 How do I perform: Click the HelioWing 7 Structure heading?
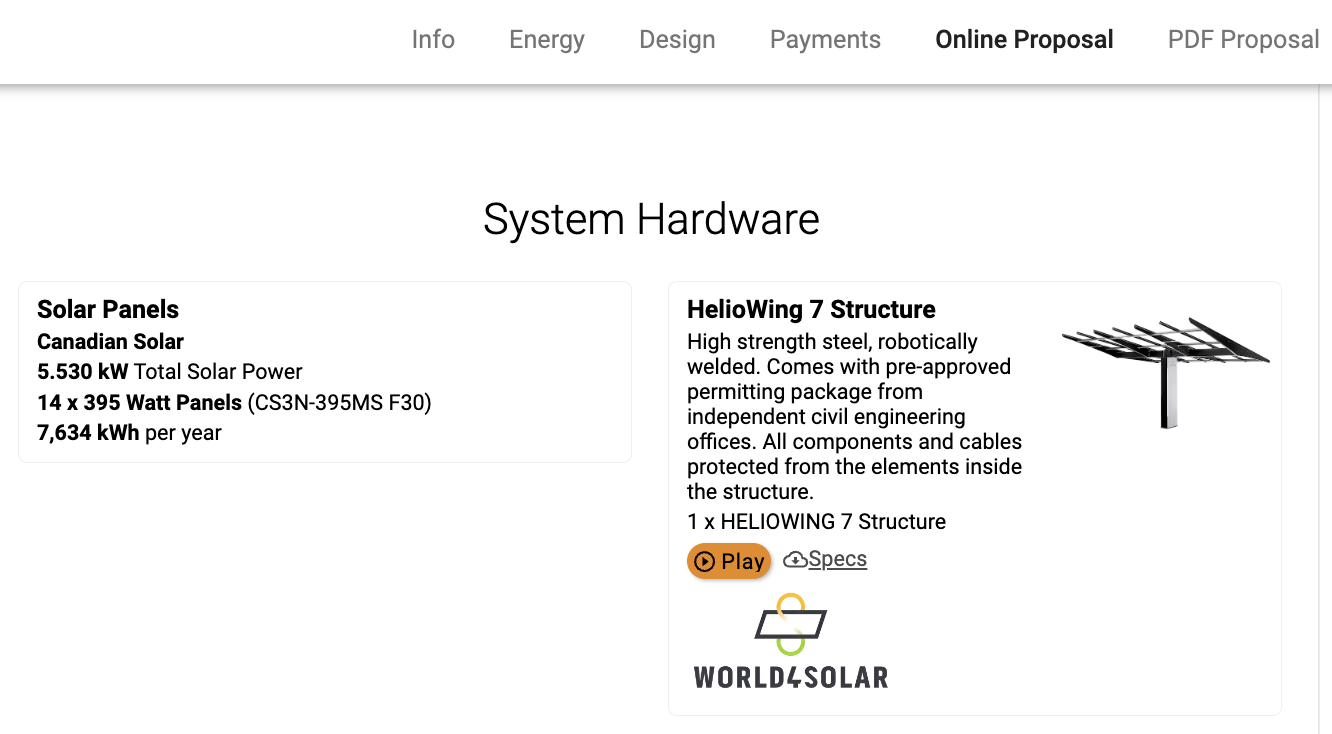coord(810,309)
